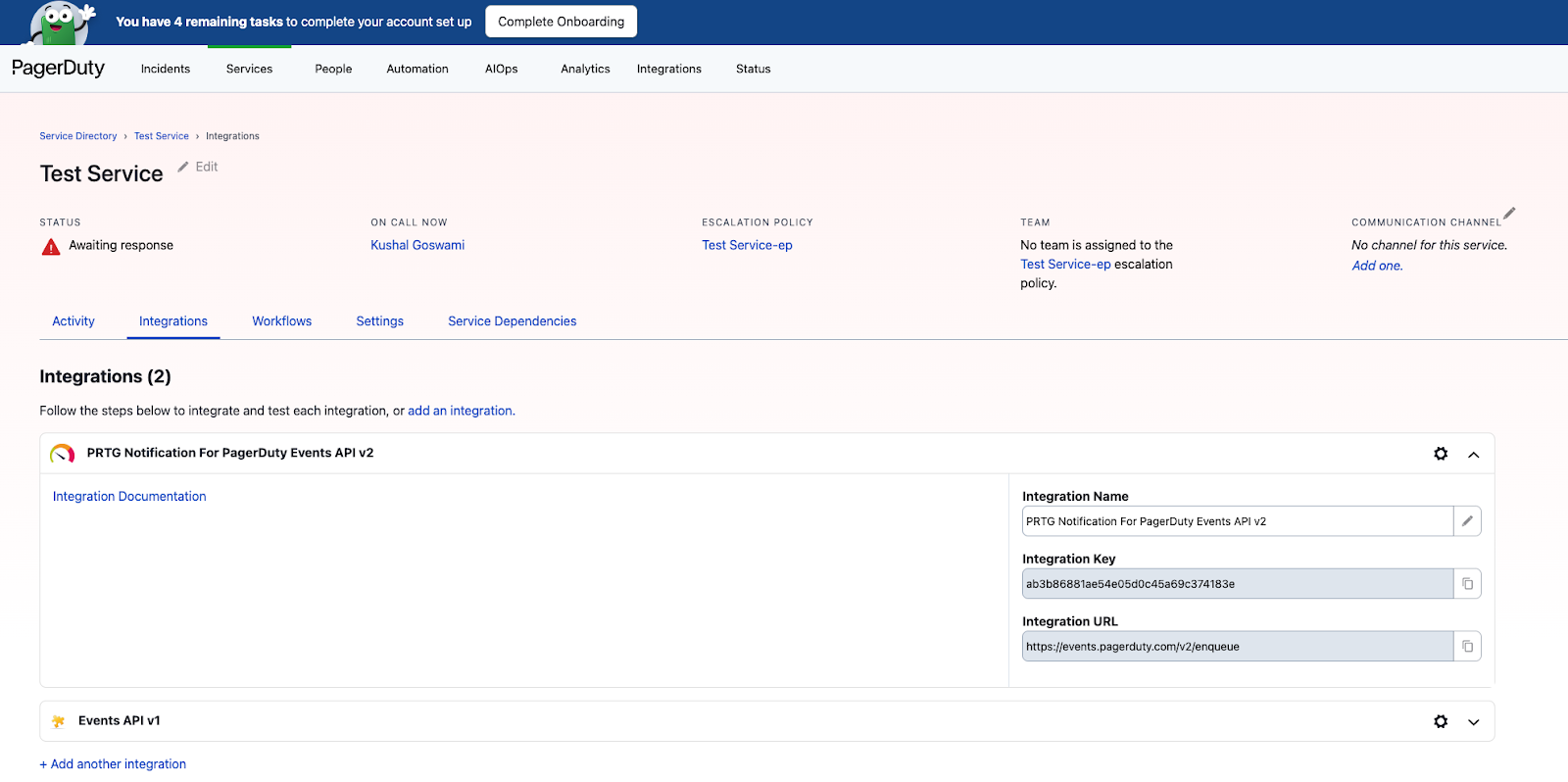Click the PRTG gauge logo icon

coord(63,454)
